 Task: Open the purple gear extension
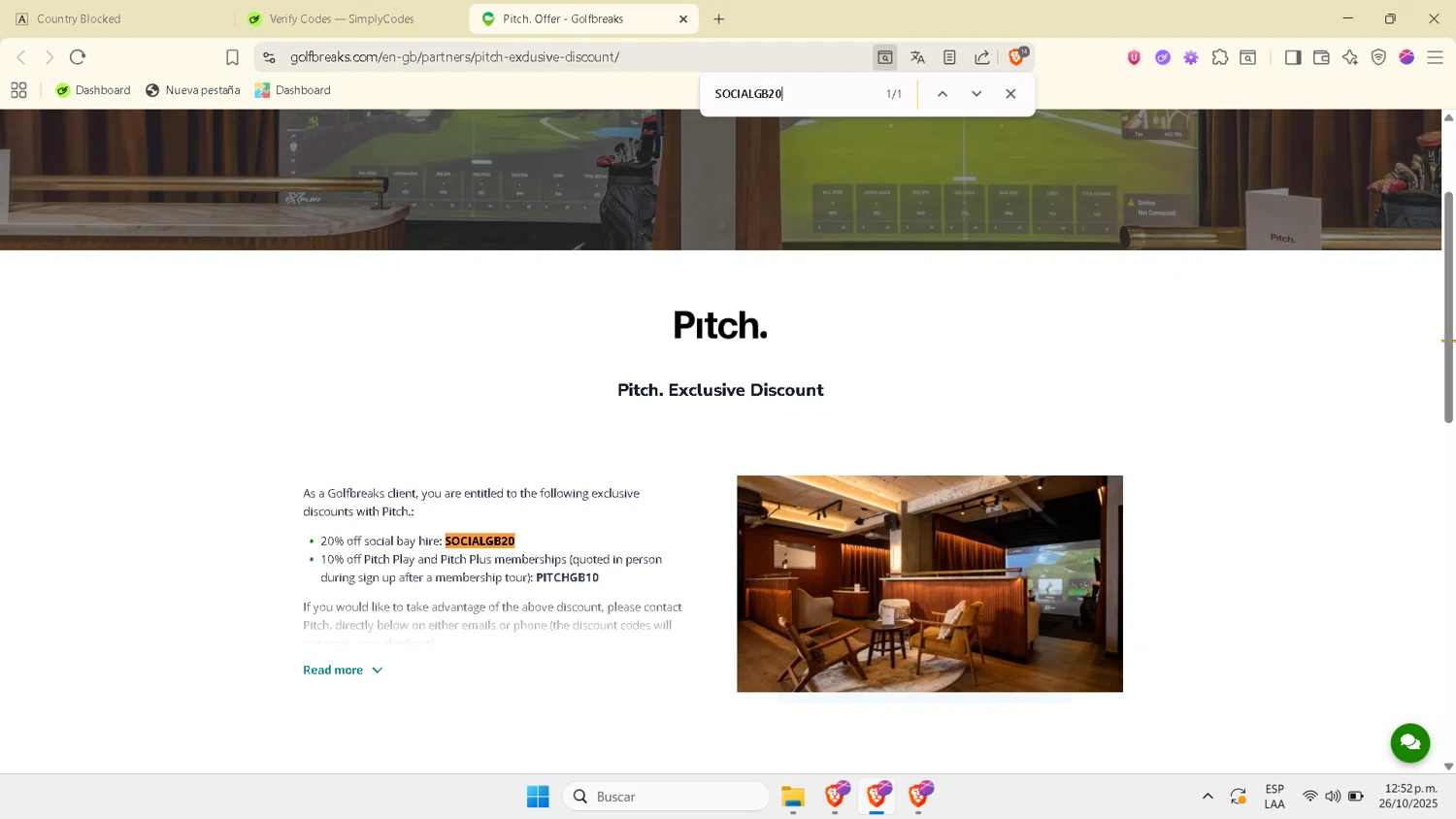[1191, 57]
